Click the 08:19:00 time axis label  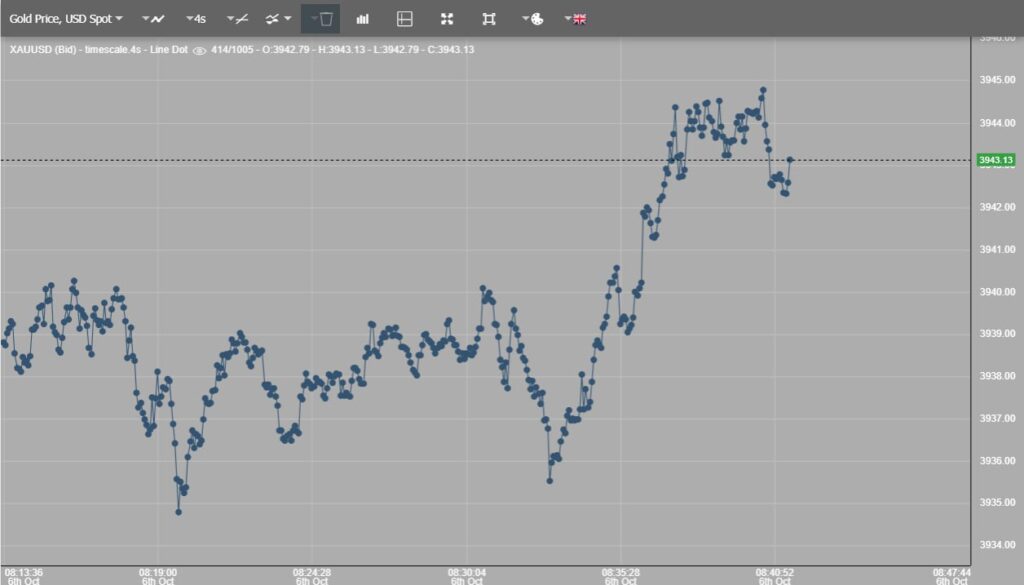click(x=157, y=575)
